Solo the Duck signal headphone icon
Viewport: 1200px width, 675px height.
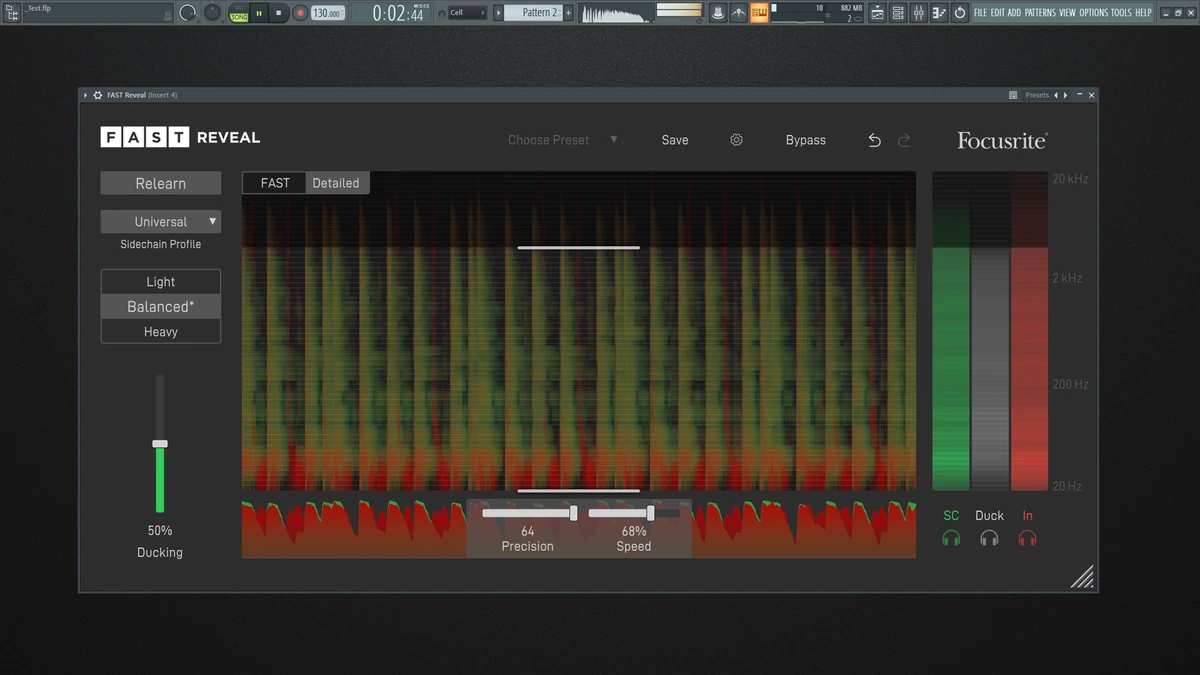point(989,538)
